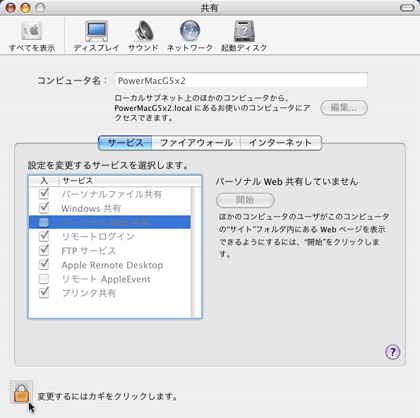Select the プリンタ共有 row label

coord(89,293)
